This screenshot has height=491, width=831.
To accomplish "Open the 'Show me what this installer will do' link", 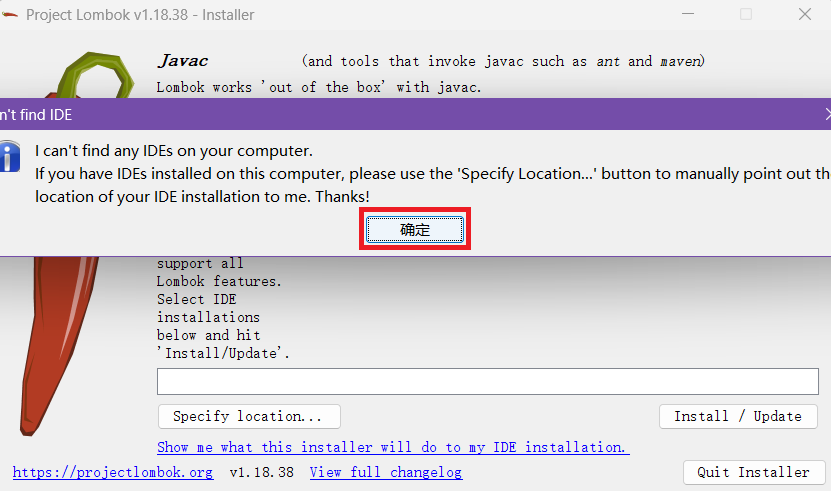I will (x=393, y=447).
